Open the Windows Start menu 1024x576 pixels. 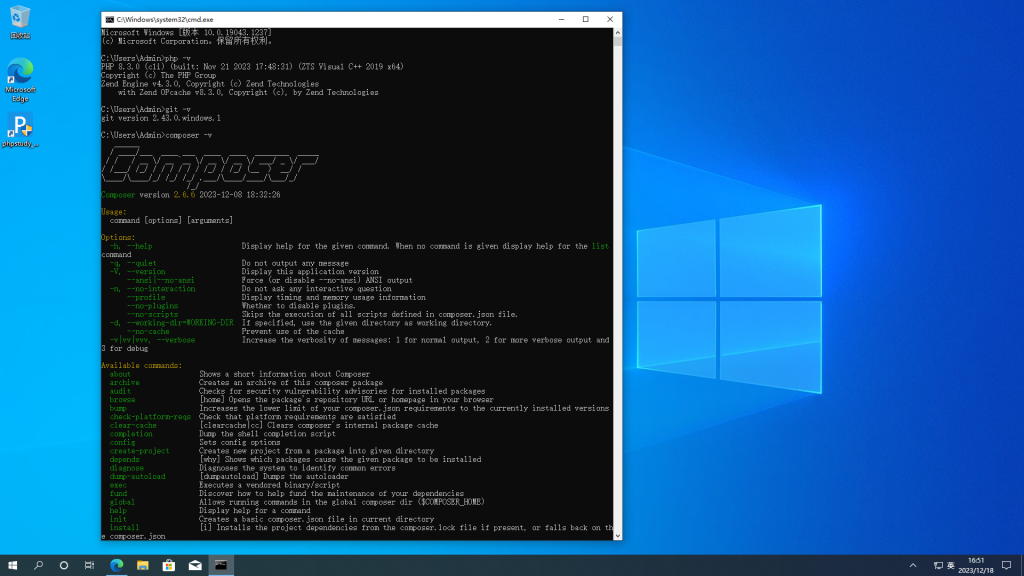pyautogui.click(x=12, y=566)
